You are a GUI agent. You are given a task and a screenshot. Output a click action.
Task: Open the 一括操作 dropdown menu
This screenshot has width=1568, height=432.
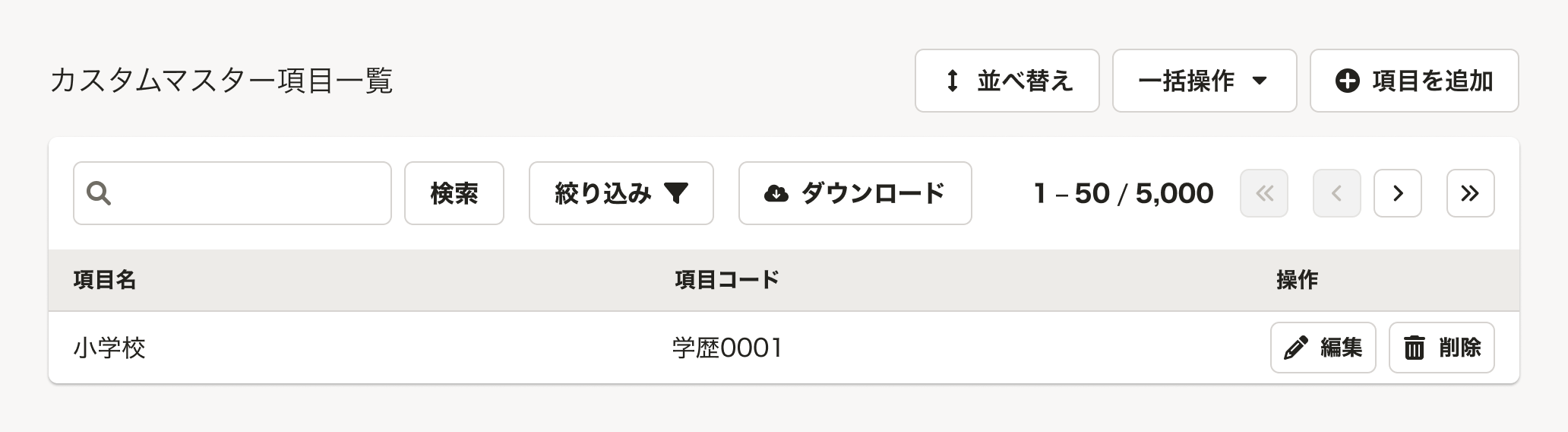tap(1204, 81)
